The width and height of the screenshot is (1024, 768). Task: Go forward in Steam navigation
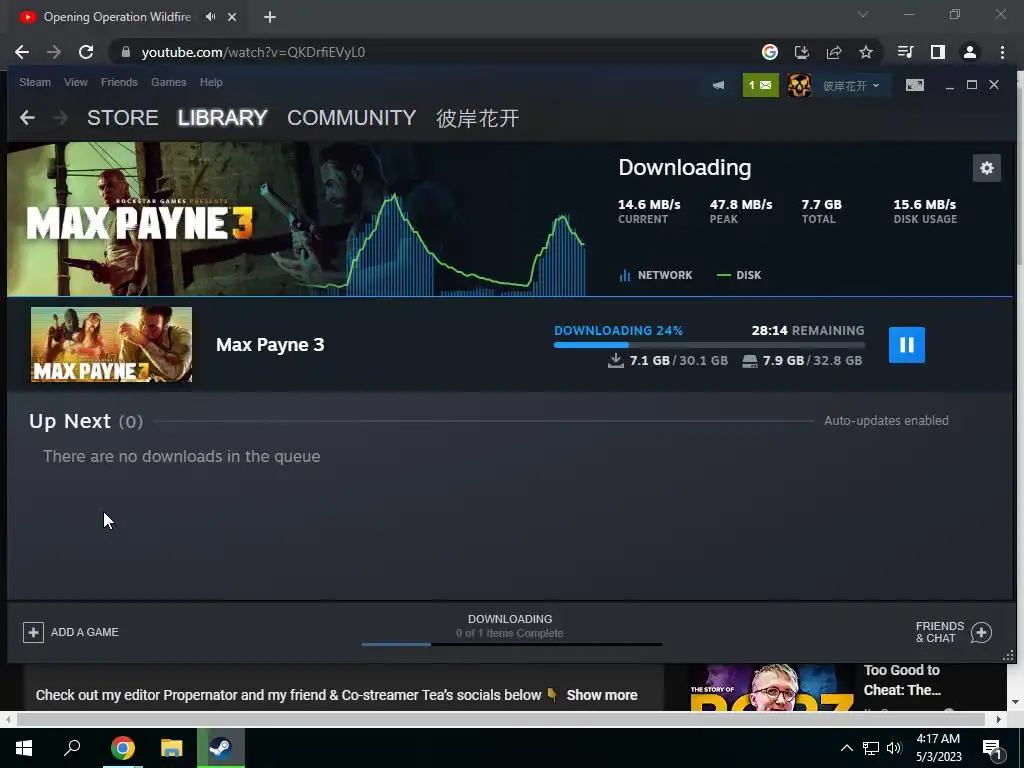(x=60, y=118)
